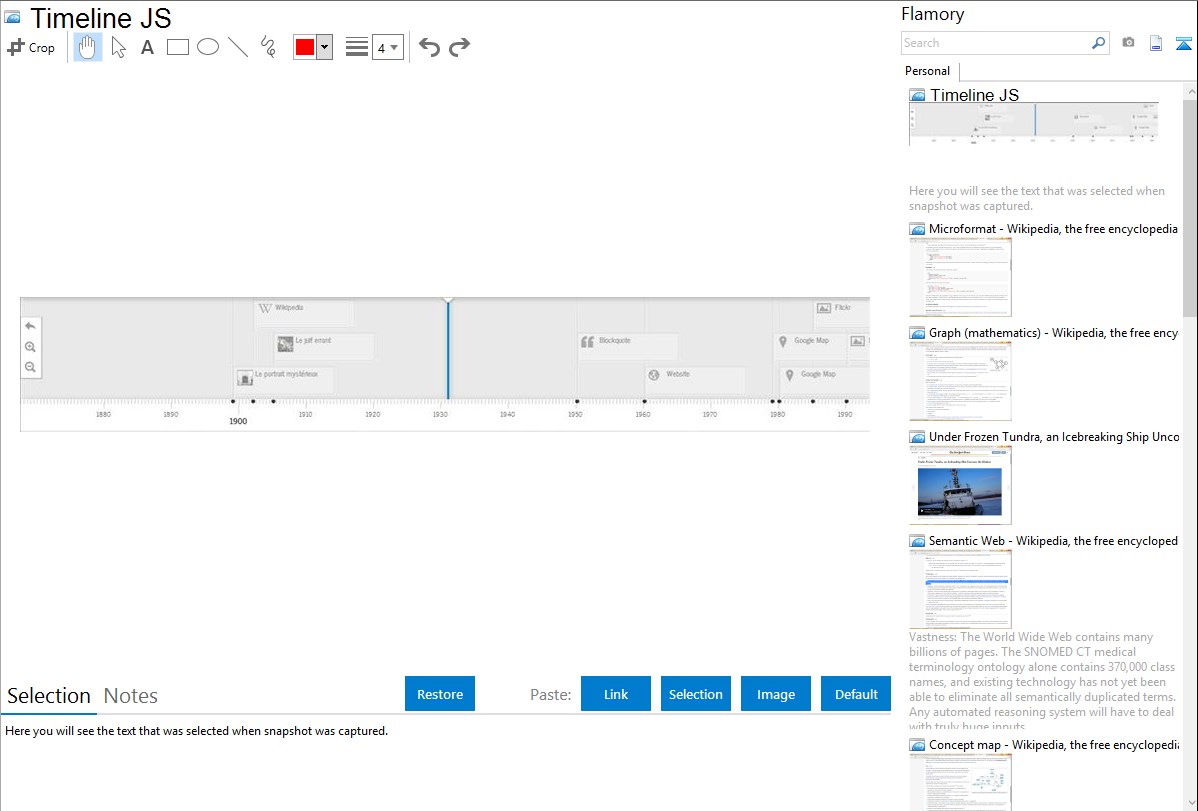Click the blue collapse panel icon

coord(1183,43)
